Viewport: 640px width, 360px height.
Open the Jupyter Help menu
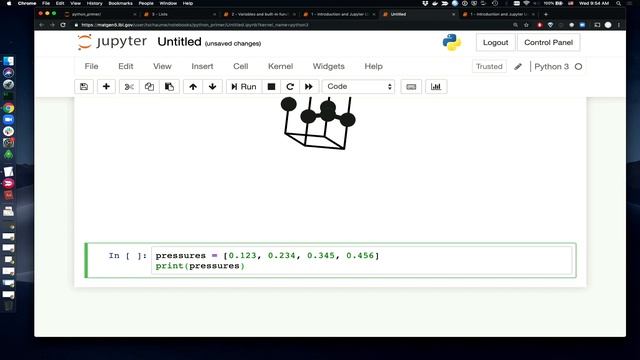click(373, 66)
